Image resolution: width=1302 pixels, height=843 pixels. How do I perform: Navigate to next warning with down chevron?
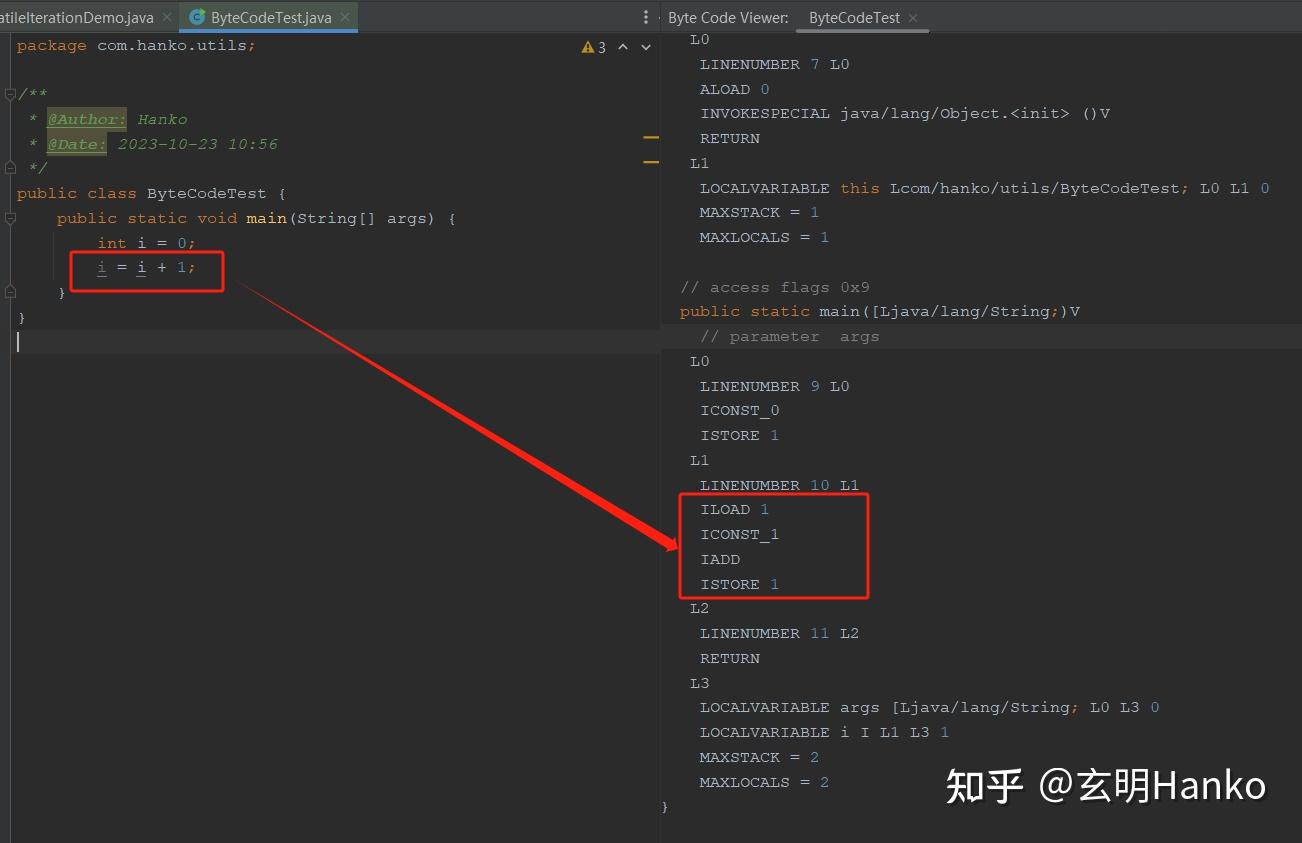(645, 46)
